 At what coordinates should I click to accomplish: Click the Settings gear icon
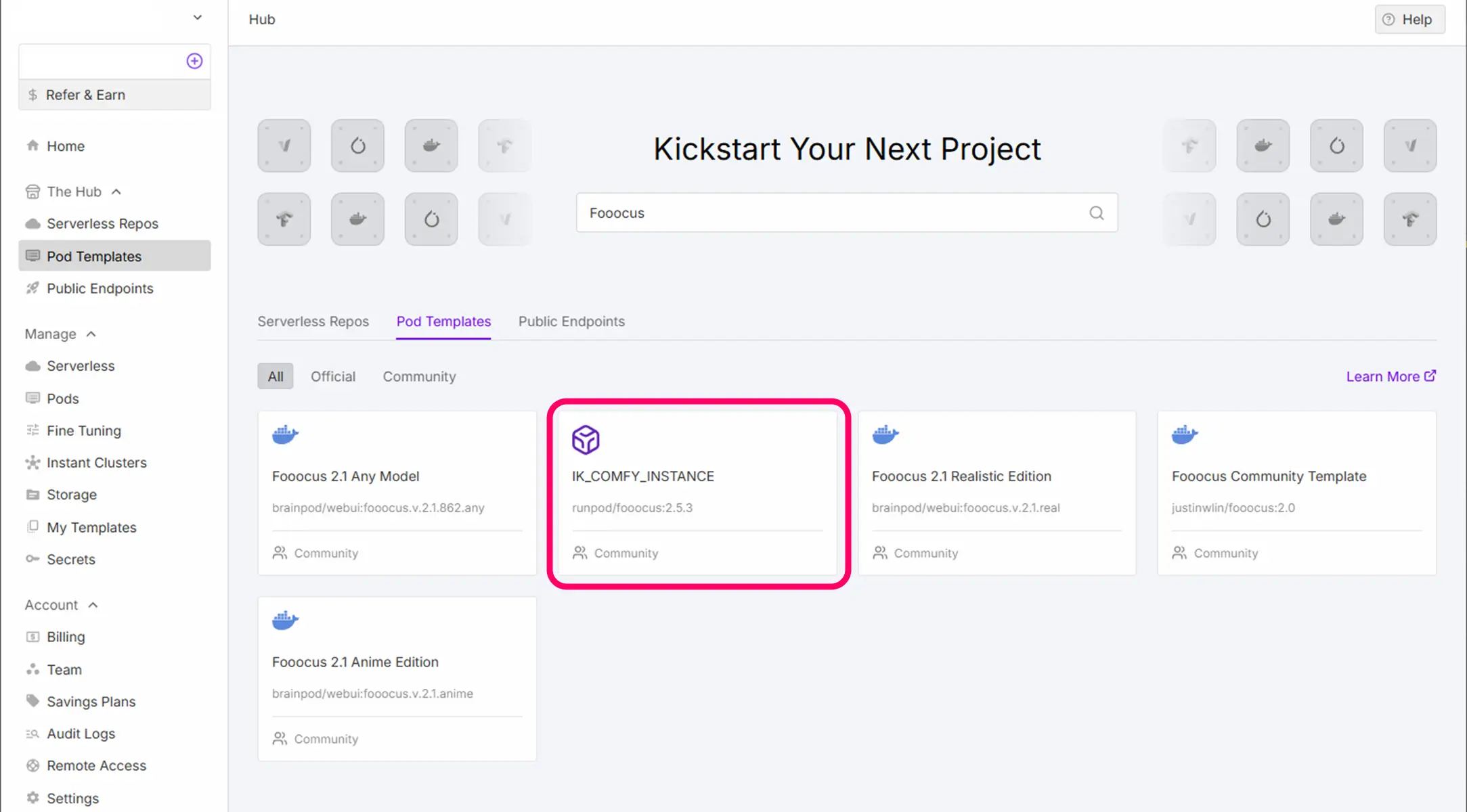[x=32, y=798]
